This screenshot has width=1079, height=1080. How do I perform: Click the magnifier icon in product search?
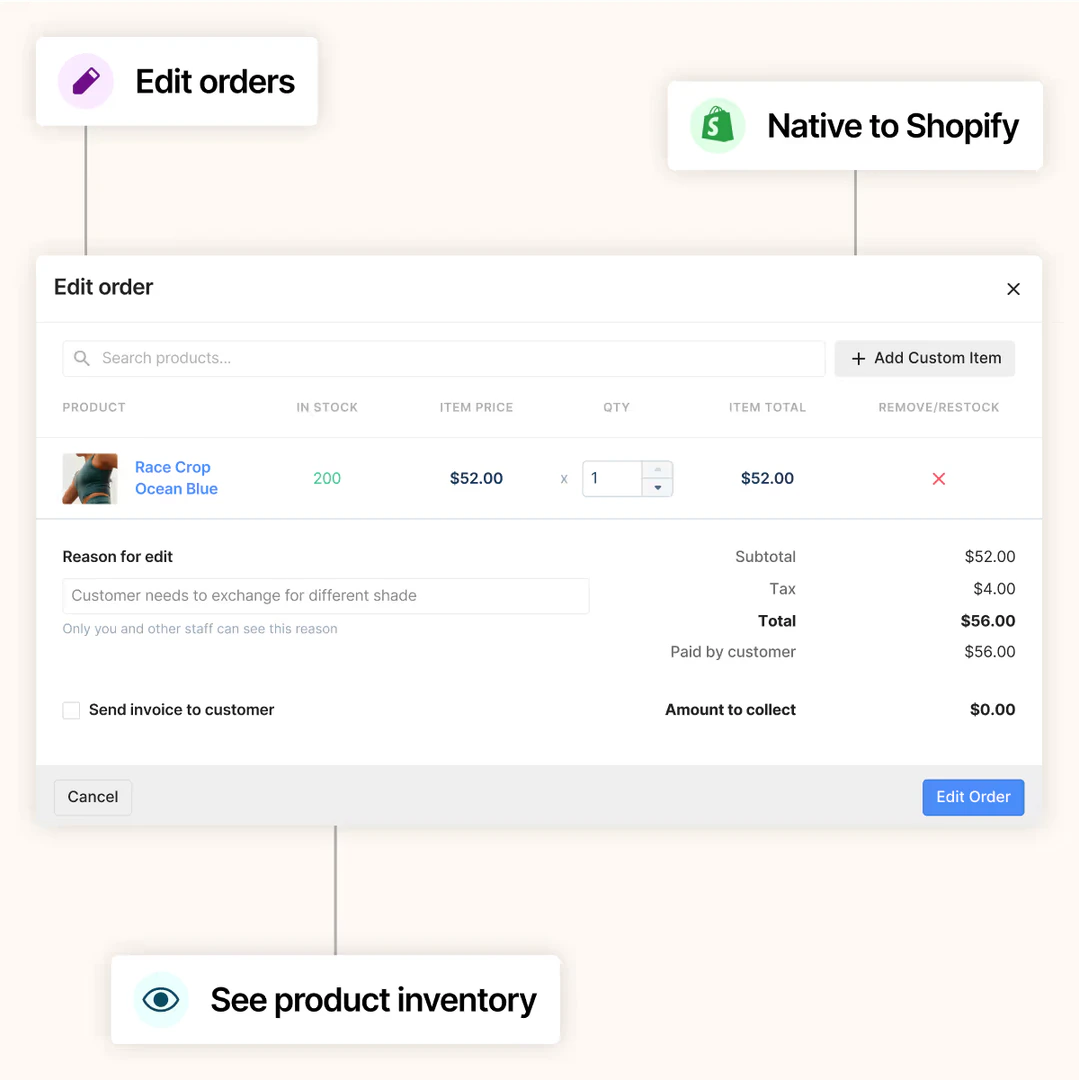point(82,358)
